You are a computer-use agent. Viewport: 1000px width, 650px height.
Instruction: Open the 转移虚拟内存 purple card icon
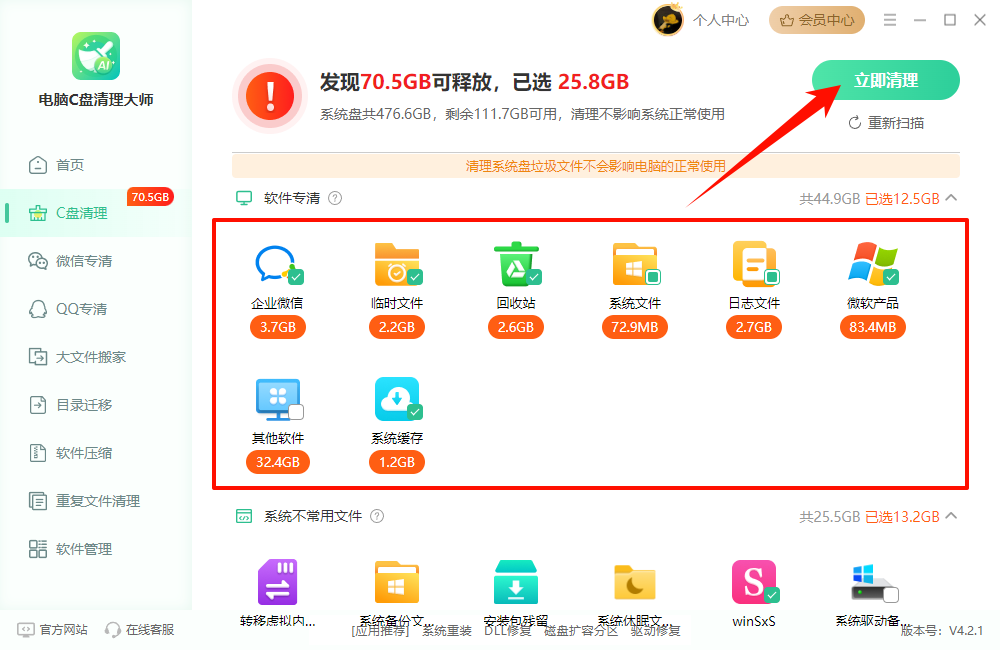[x=277, y=582]
